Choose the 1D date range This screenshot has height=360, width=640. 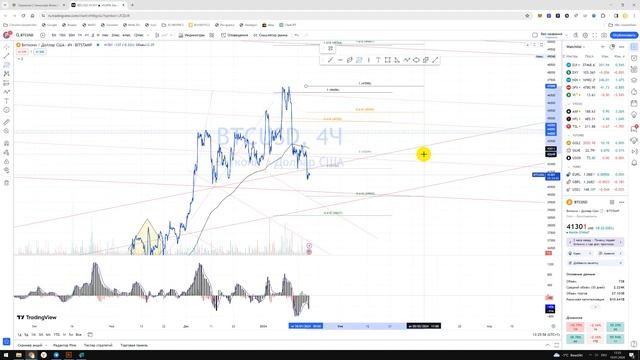tap(19, 335)
